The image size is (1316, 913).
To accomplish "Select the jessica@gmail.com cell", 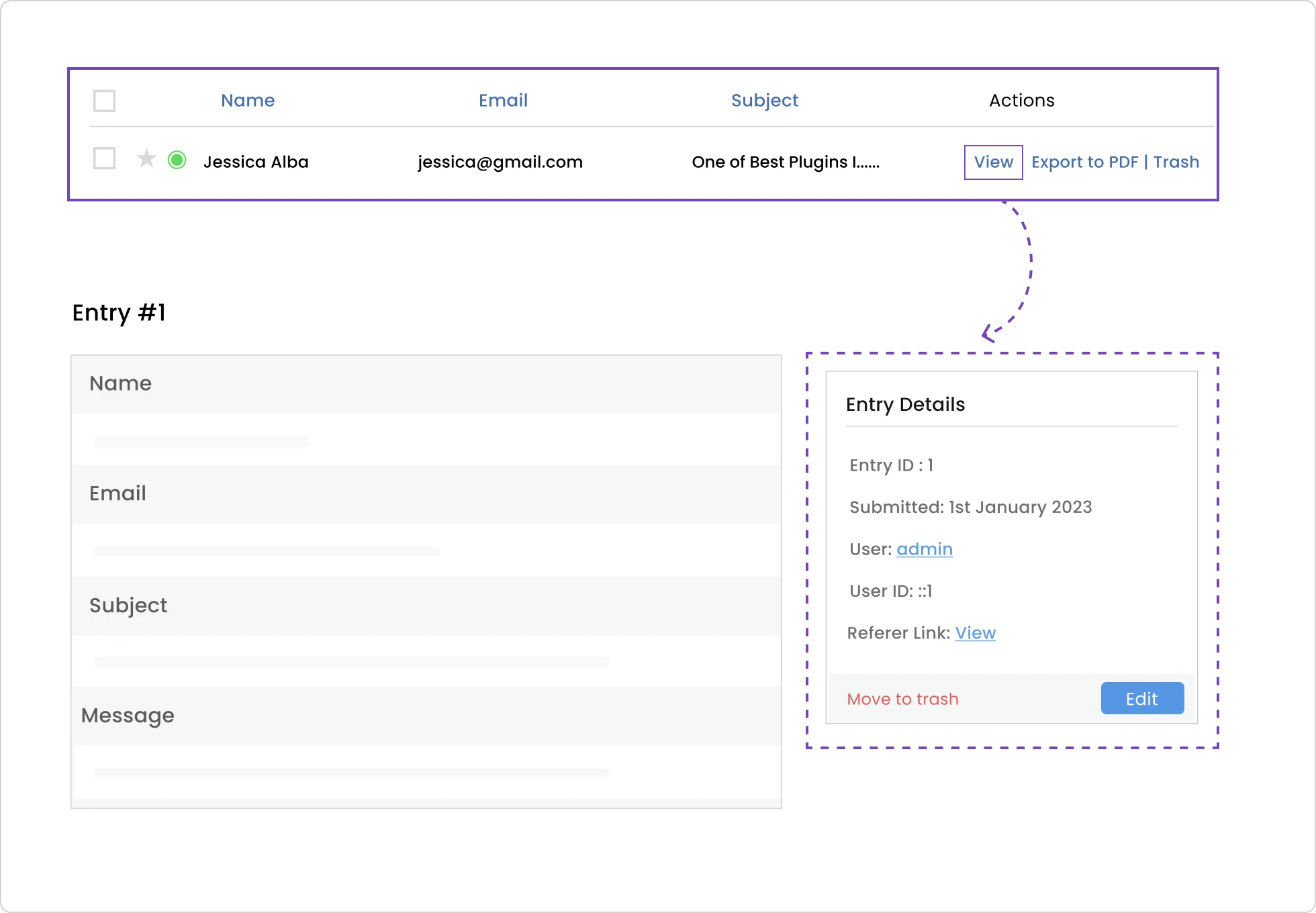I will pyautogui.click(x=500, y=162).
